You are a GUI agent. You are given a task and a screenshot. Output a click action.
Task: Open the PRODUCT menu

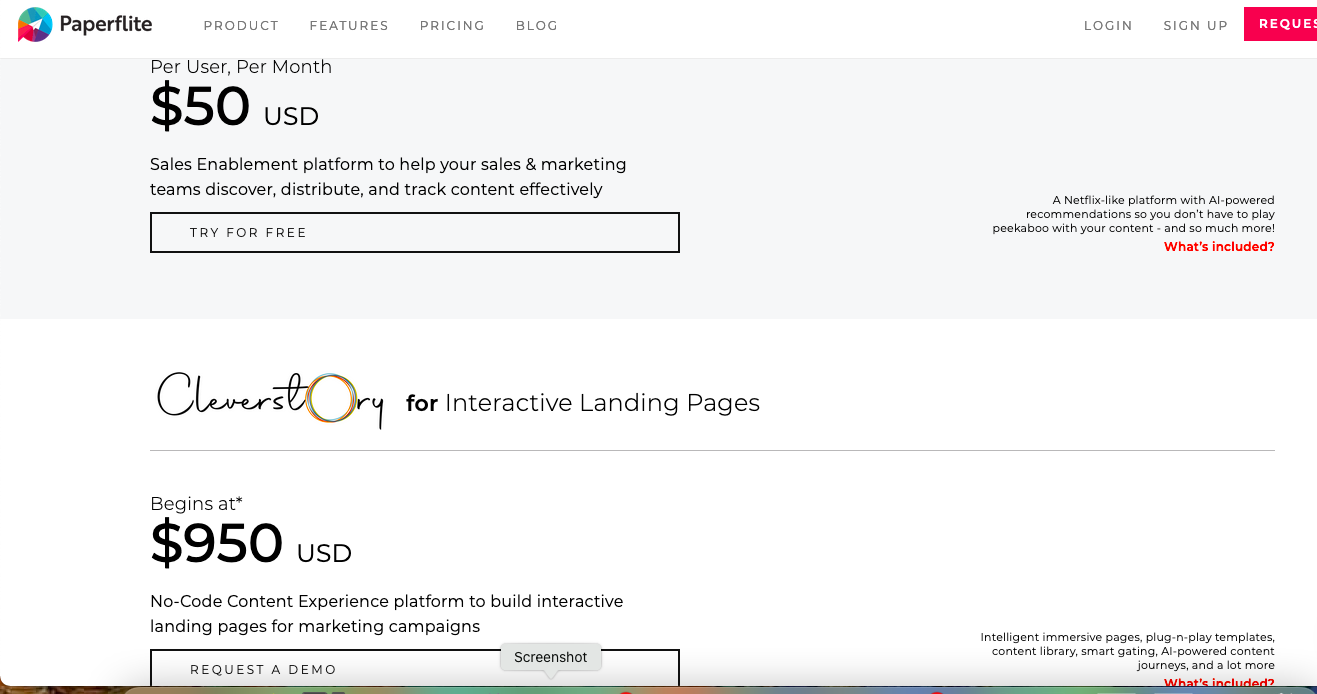(x=241, y=26)
